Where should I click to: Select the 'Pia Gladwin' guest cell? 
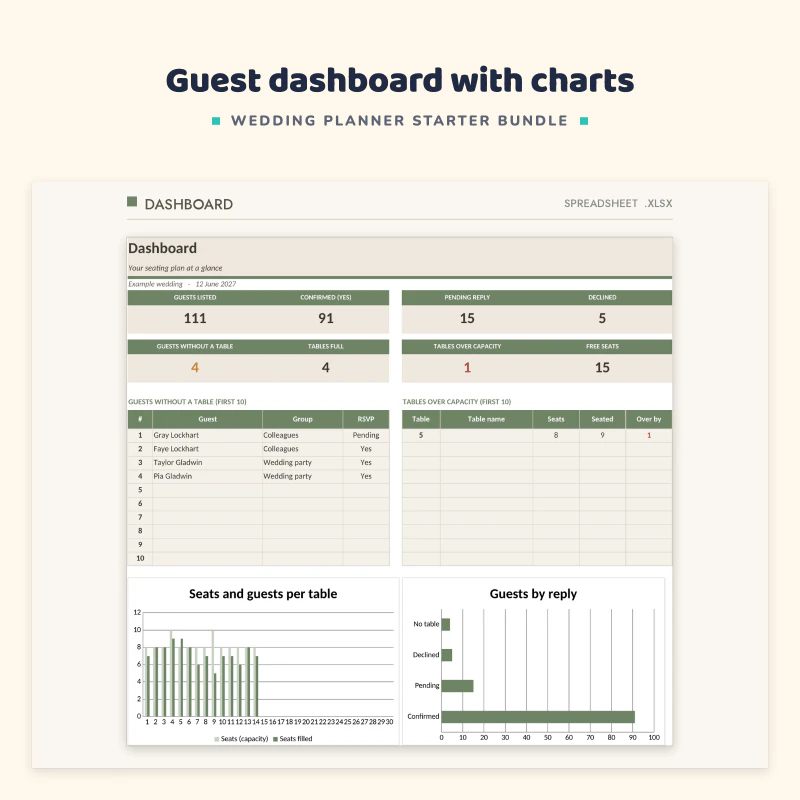coord(207,477)
